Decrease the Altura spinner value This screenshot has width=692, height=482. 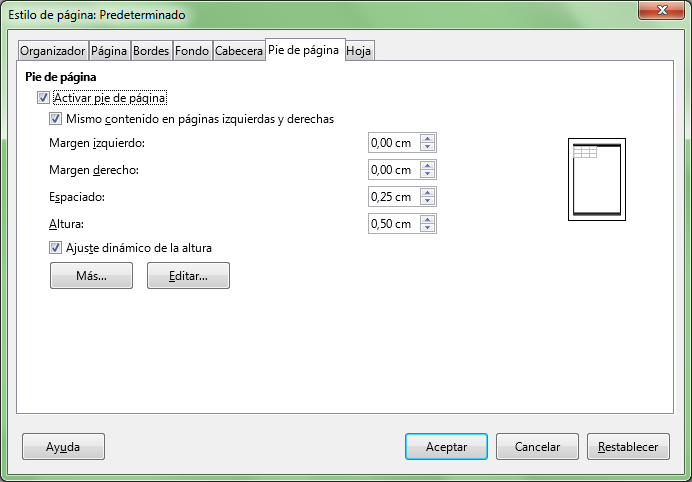pyautogui.click(x=428, y=228)
